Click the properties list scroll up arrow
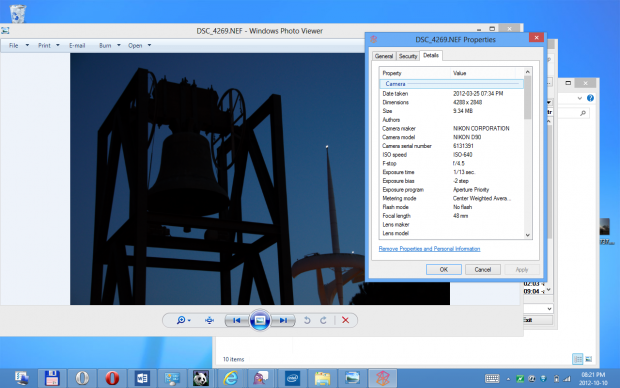The height and width of the screenshot is (388, 620). pos(527,72)
